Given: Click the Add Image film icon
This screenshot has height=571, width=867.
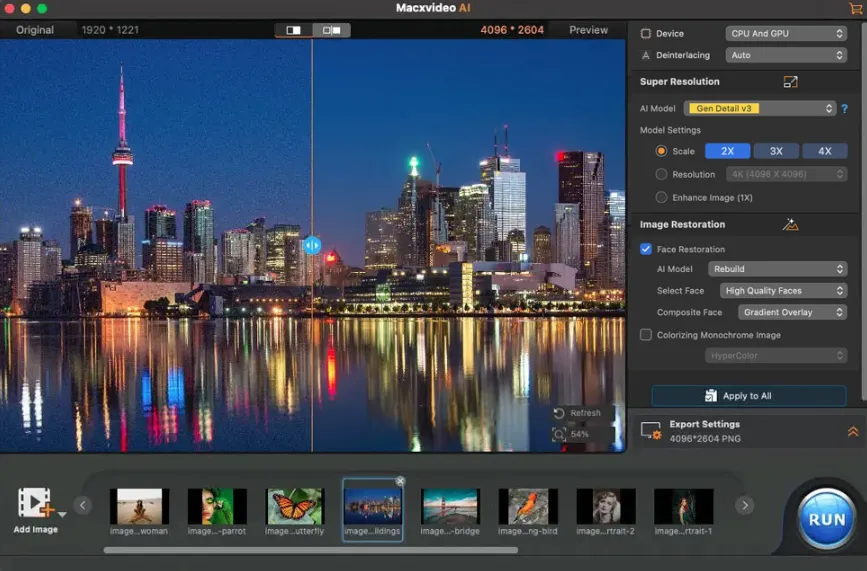Looking at the screenshot, I should pos(36,502).
